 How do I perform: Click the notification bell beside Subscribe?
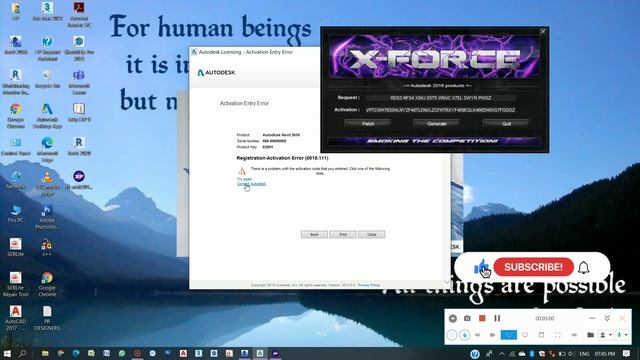point(584,267)
